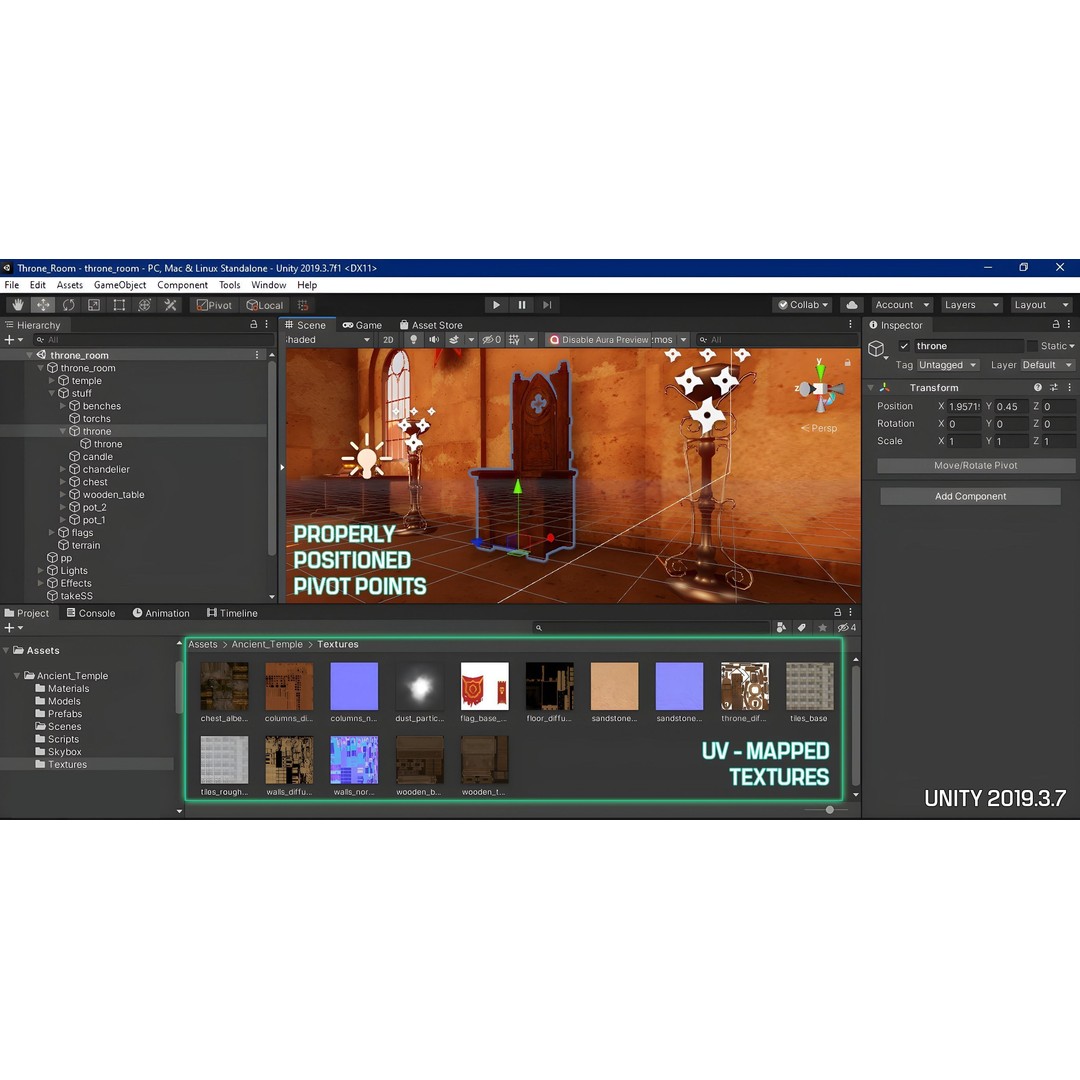
Task: Collapse the Transform component
Action: coord(871,388)
